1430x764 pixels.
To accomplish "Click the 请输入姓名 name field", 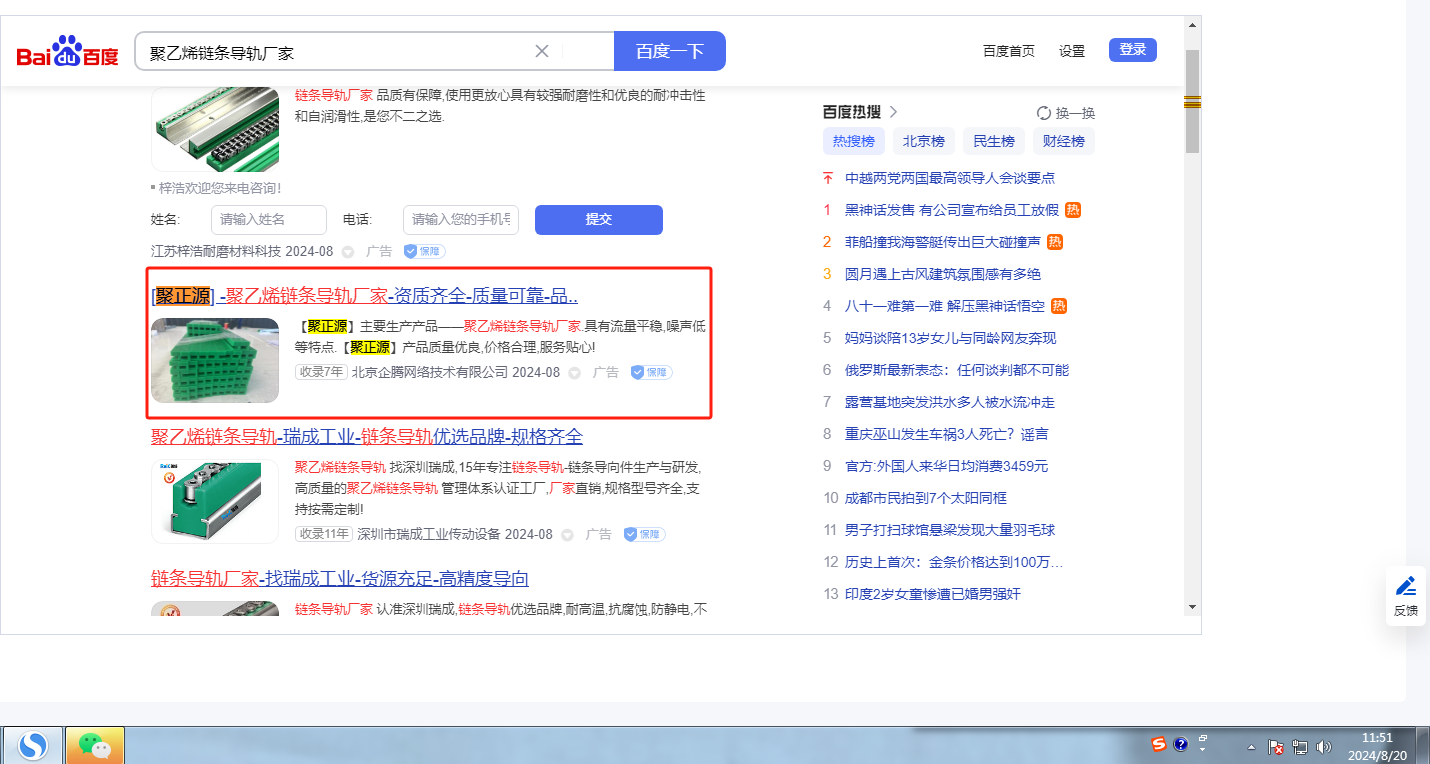I will (268, 220).
